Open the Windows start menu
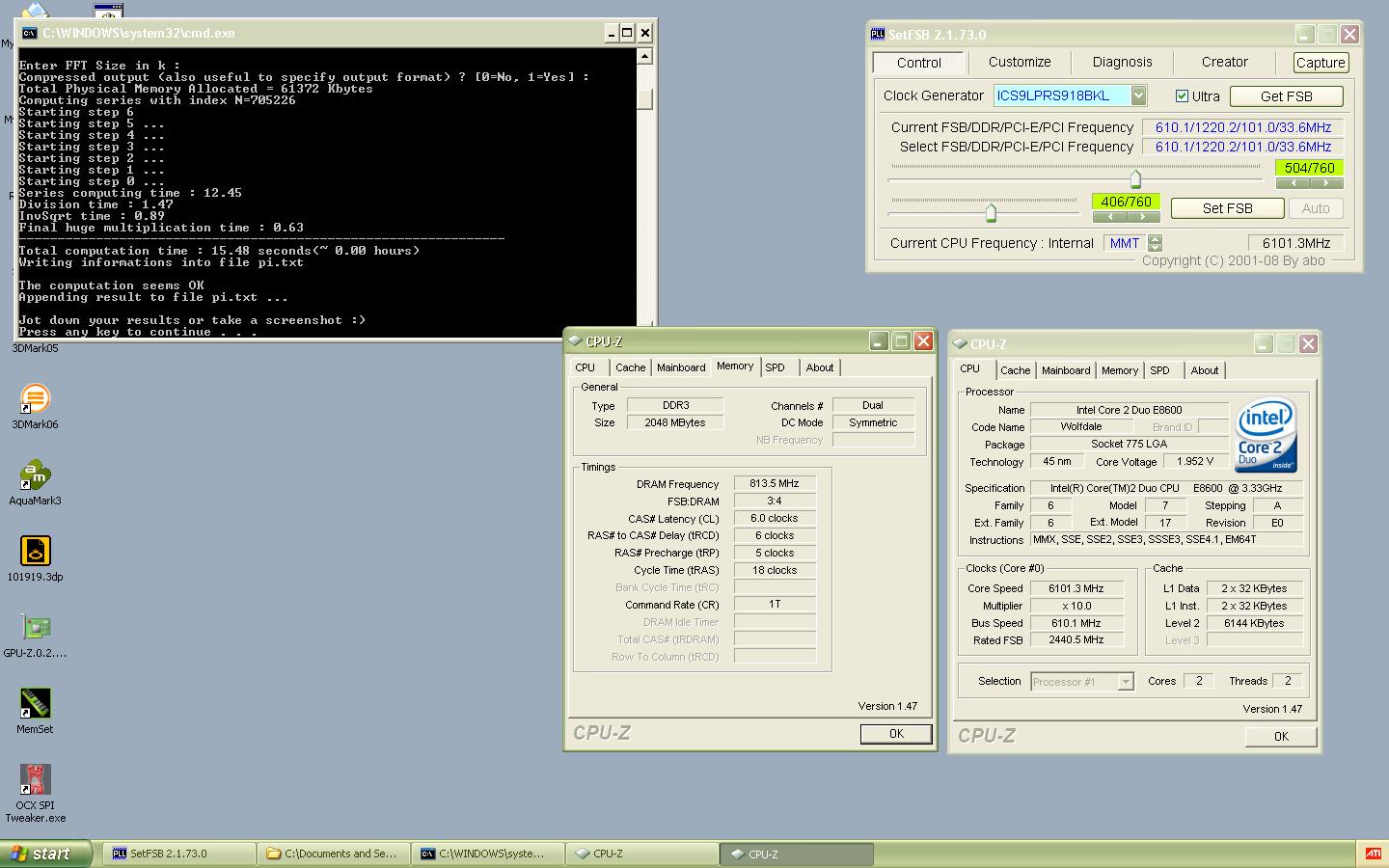The height and width of the screenshot is (868, 1389). click(45, 854)
